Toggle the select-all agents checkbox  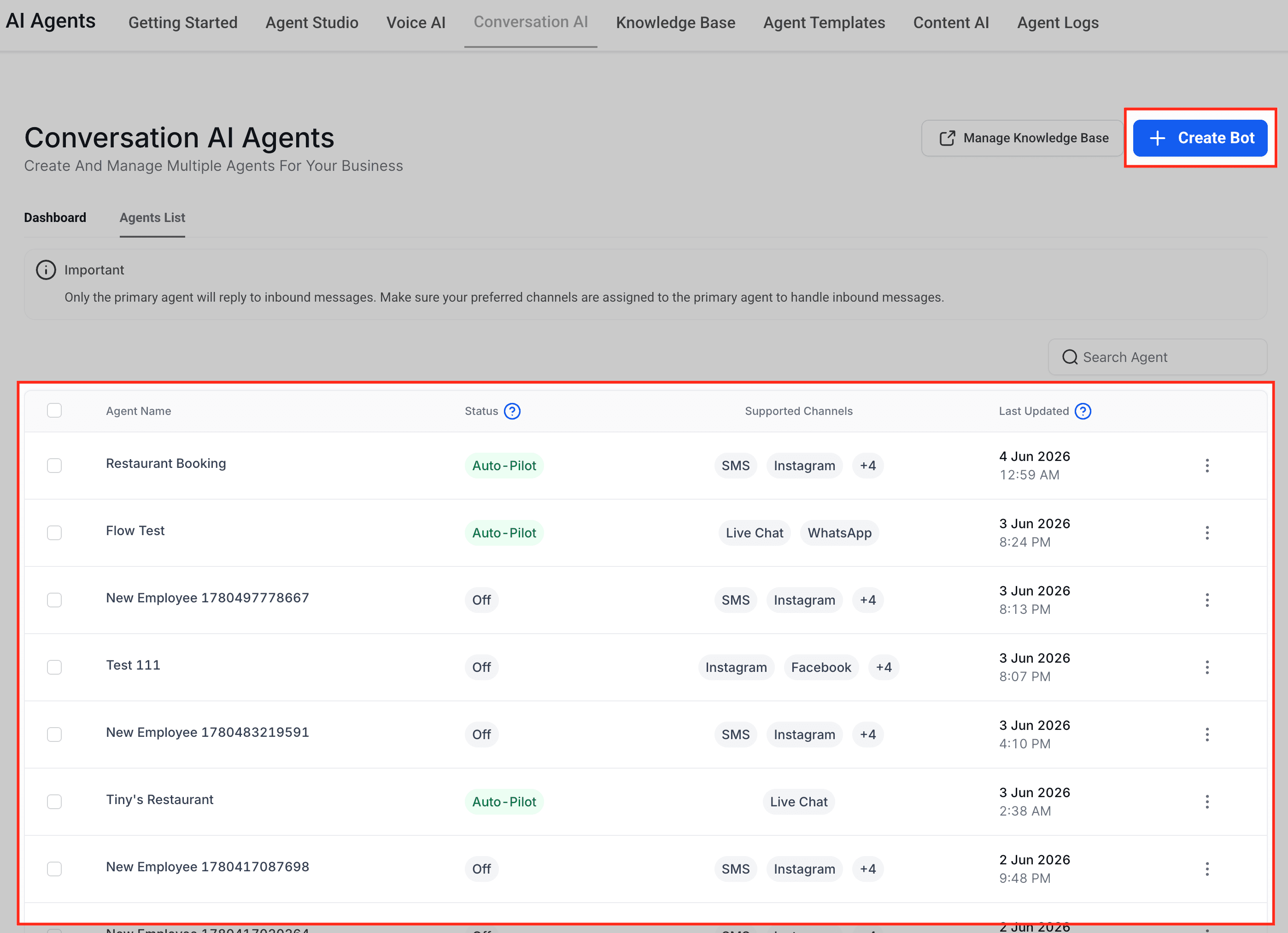click(54, 411)
